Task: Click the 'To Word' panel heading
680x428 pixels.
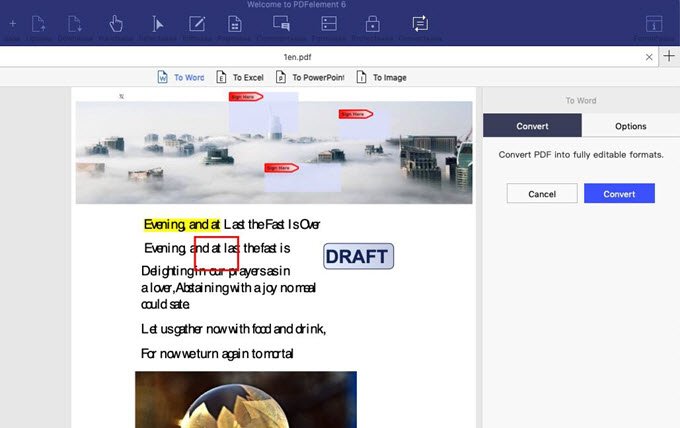Action: (x=581, y=101)
